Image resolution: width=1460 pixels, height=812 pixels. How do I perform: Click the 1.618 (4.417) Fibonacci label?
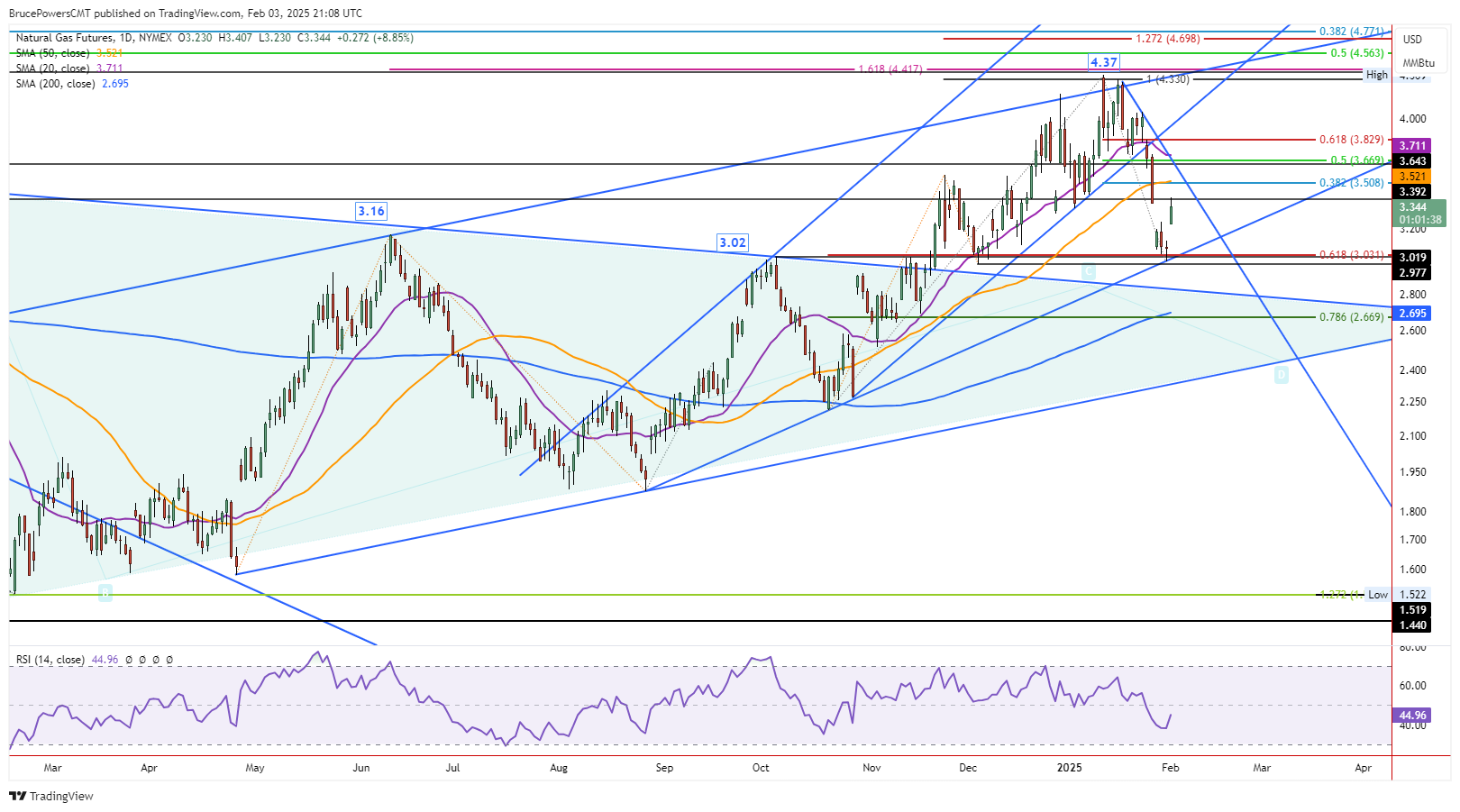[890, 69]
